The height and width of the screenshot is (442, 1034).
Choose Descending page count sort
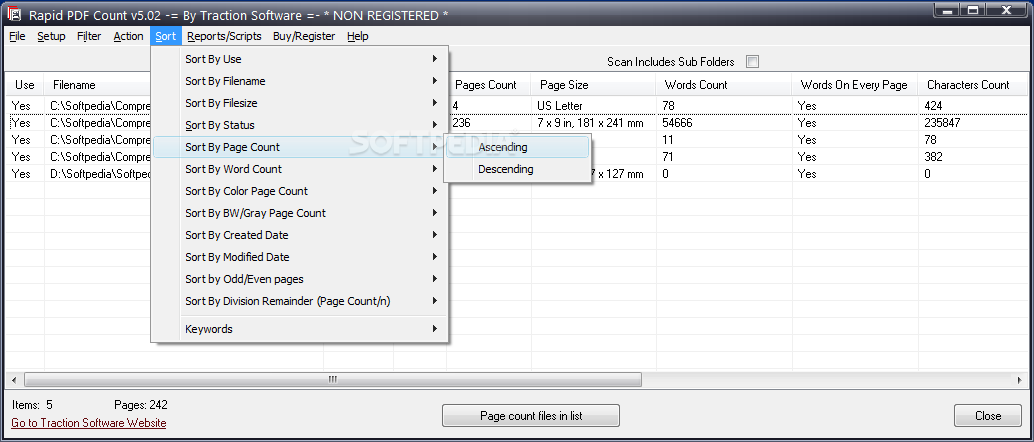pos(517,169)
